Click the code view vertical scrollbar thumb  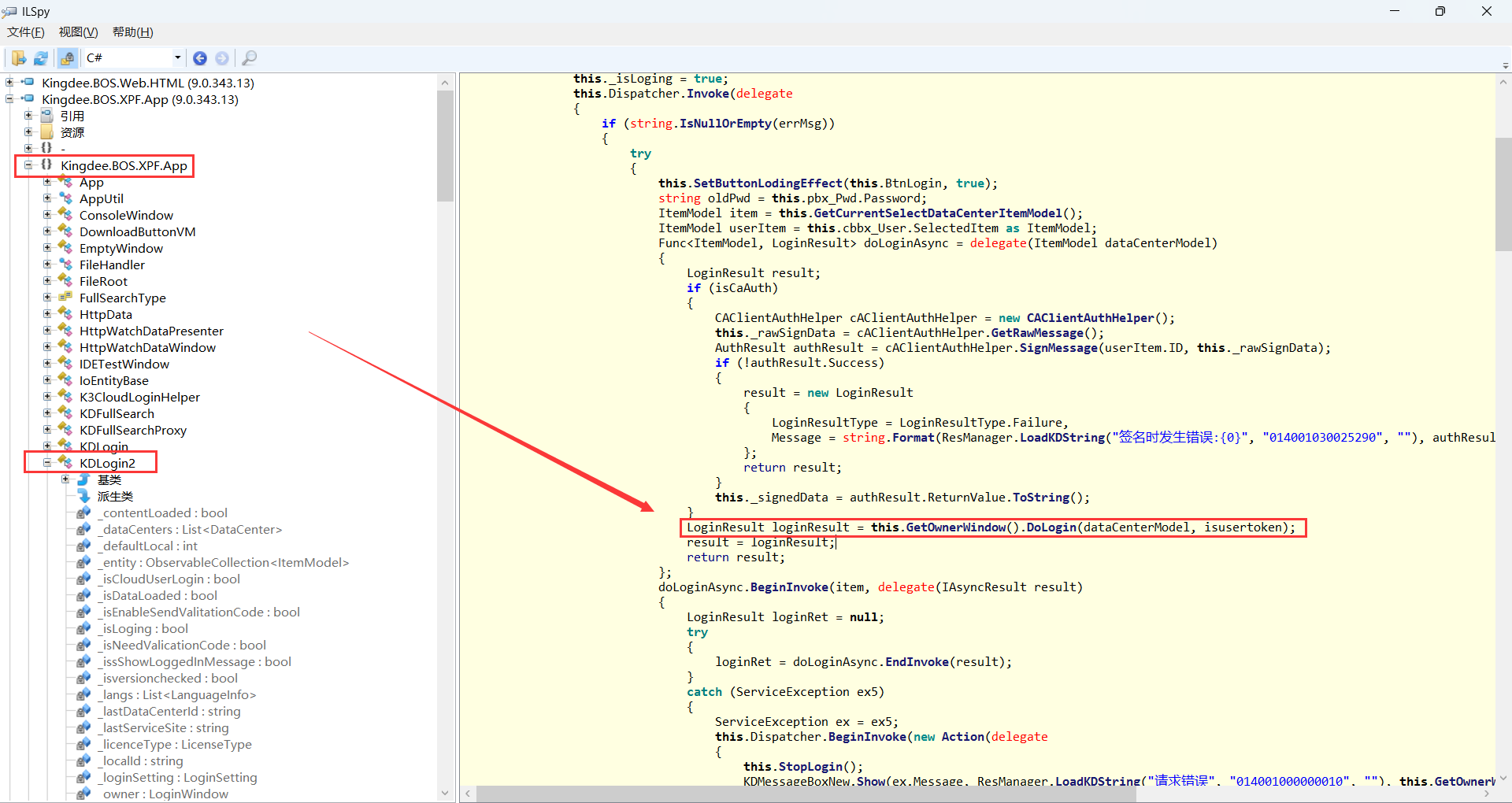1503,194
